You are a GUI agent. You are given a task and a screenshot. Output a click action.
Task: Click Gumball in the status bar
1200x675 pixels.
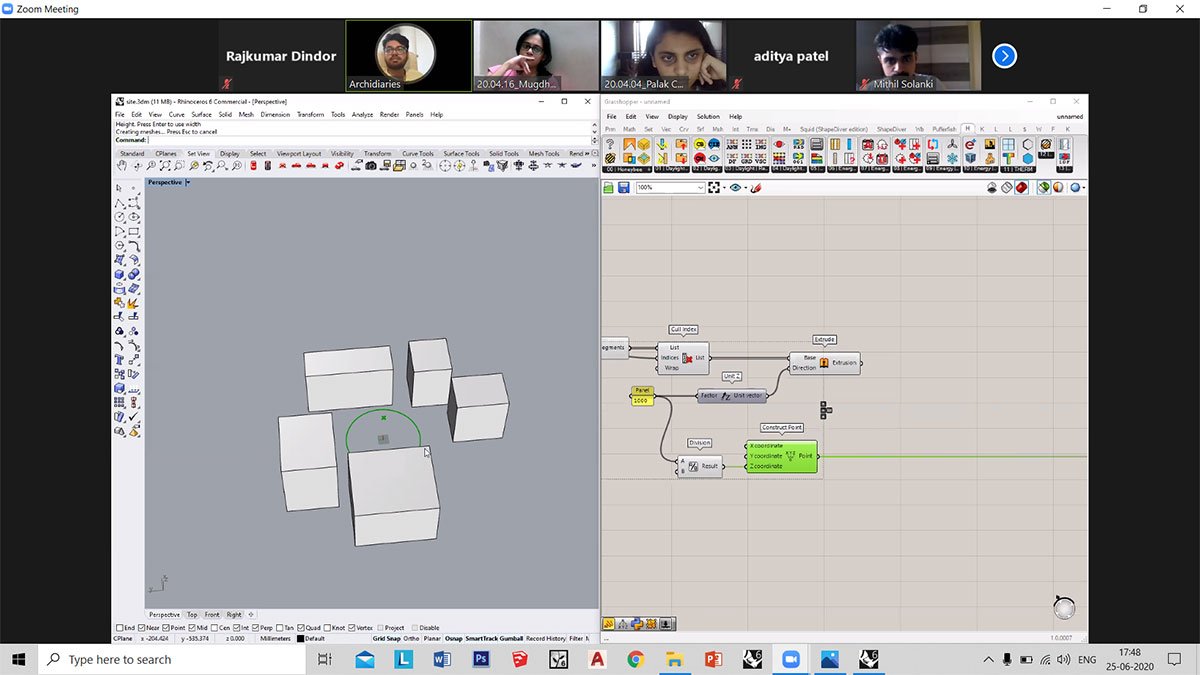(511, 638)
